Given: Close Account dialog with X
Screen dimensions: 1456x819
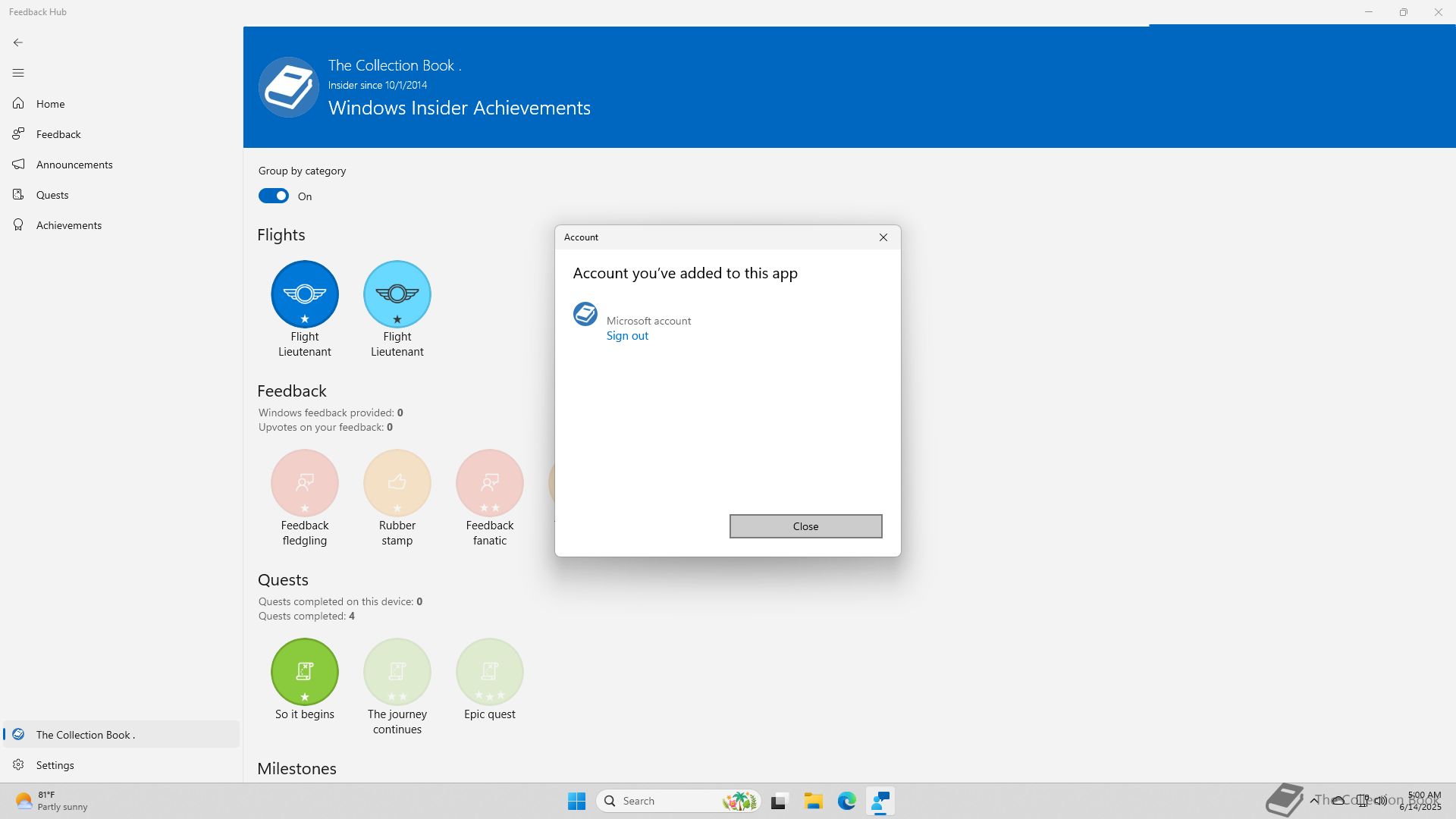Looking at the screenshot, I should [x=883, y=237].
